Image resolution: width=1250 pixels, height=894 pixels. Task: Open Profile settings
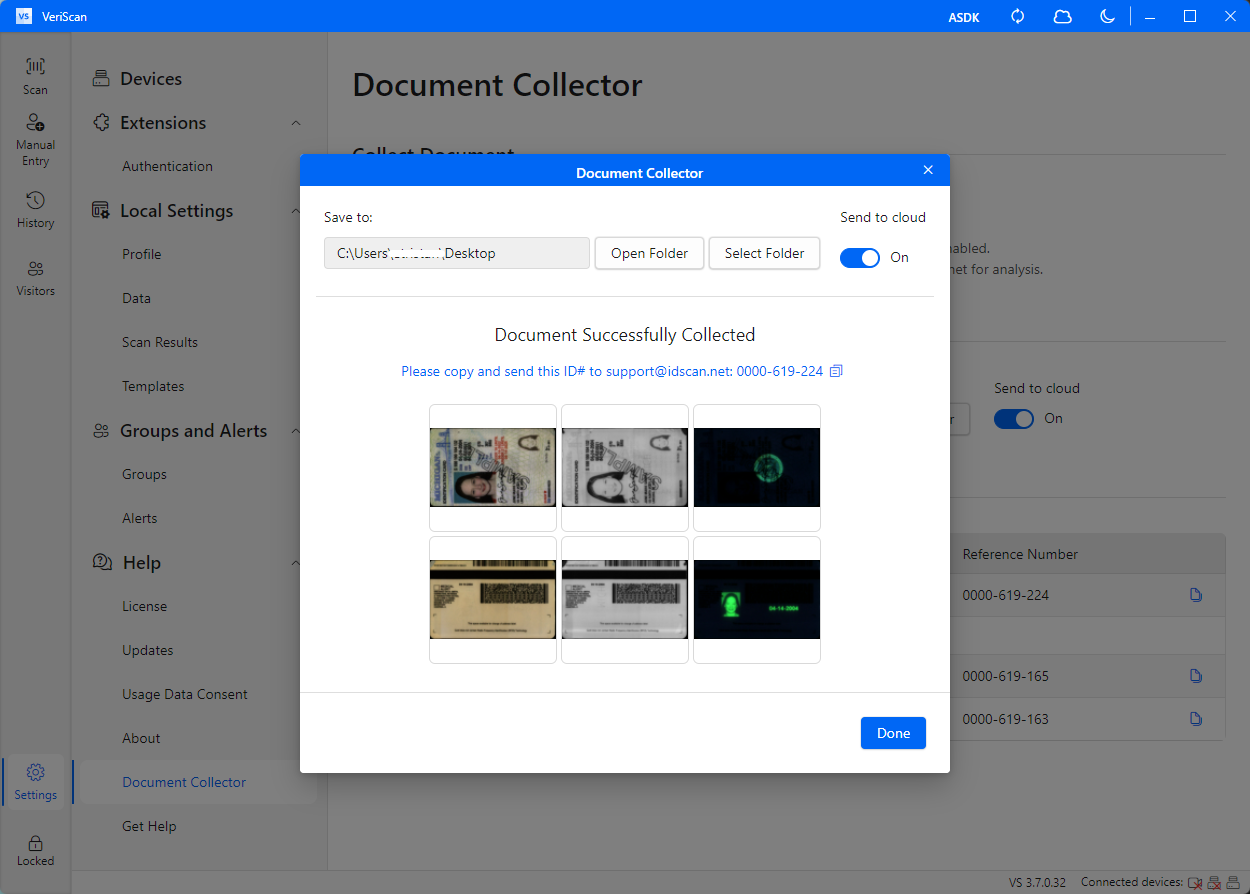coord(142,254)
